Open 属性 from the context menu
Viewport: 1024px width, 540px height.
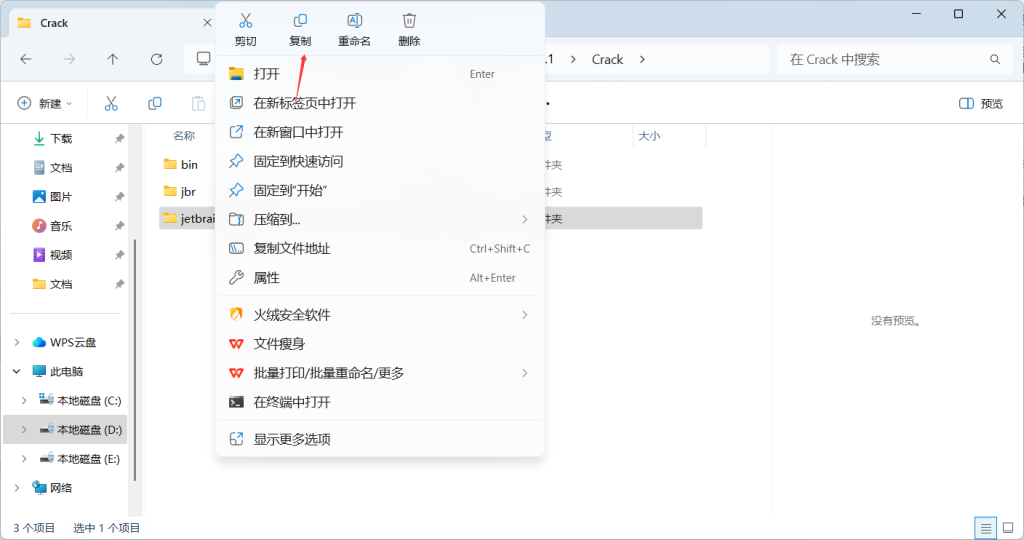(379, 278)
